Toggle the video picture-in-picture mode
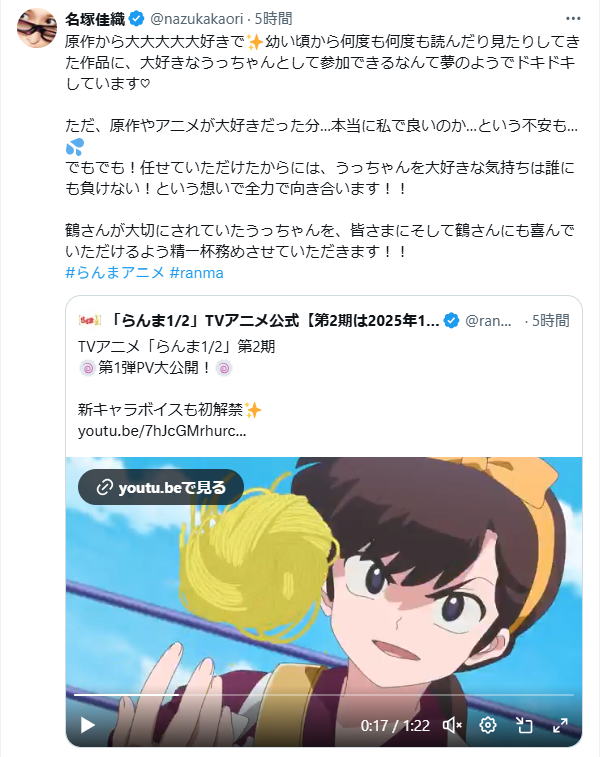Screen dimensions: 601x757 coord(524,725)
